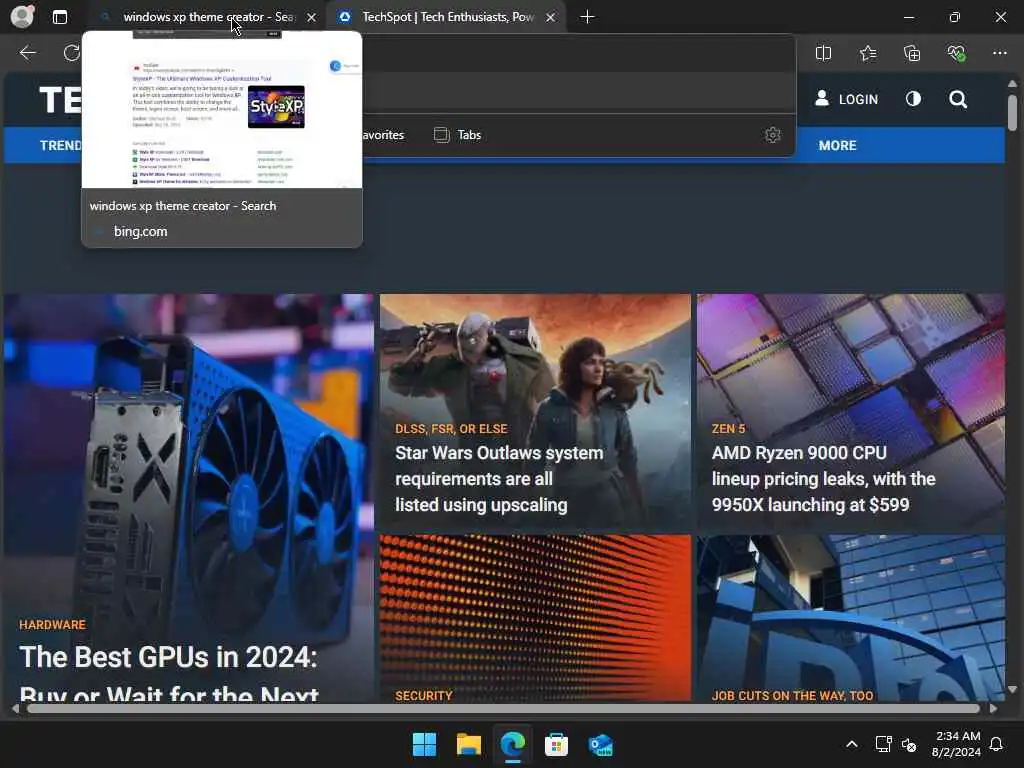Click Microsoft Edge taskbar icon
This screenshot has width=1024, height=768.
click(x=513, y=744)
